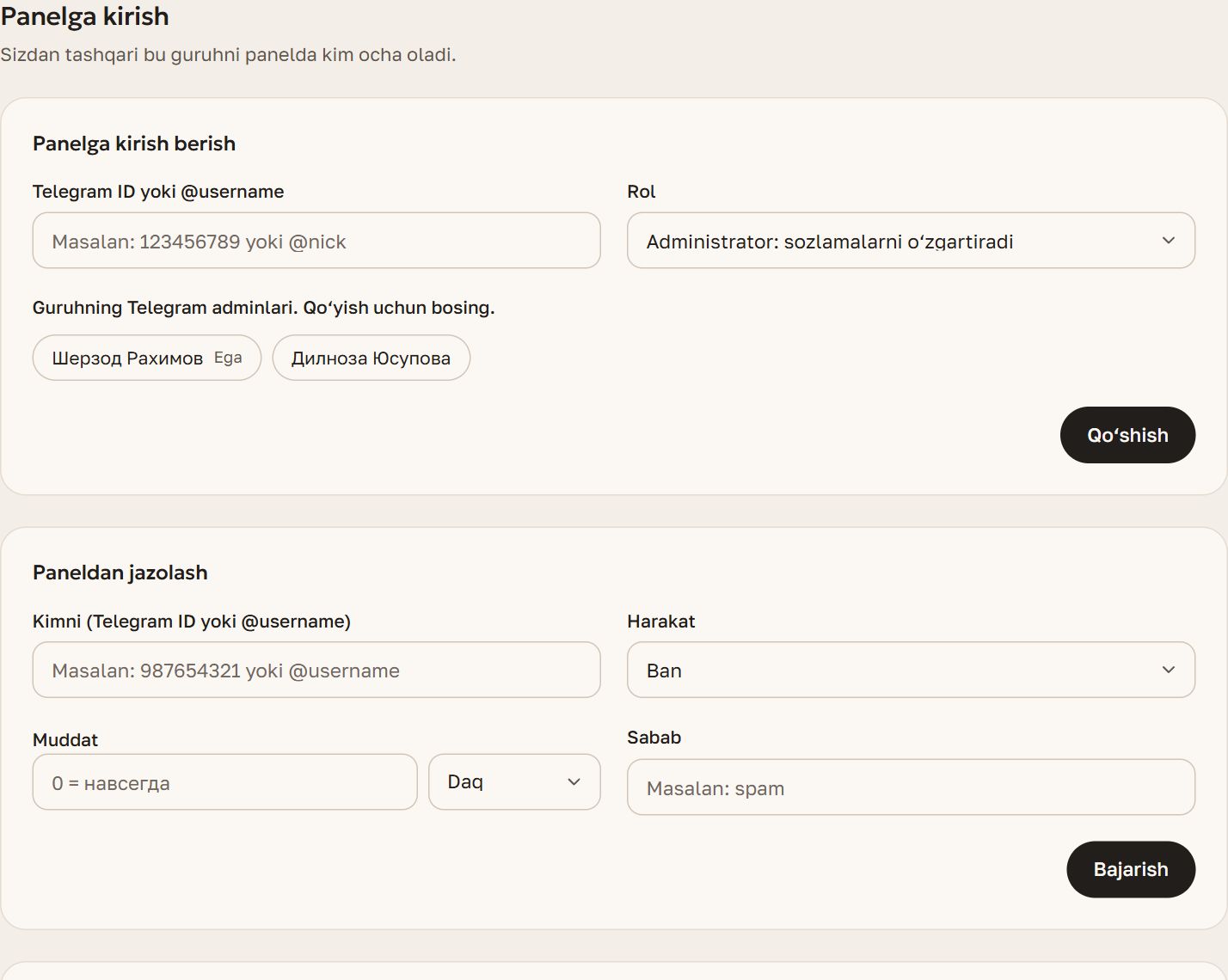Open the Harakat dropdown set to Ban

pyautogui.click(x=911, y=670)
